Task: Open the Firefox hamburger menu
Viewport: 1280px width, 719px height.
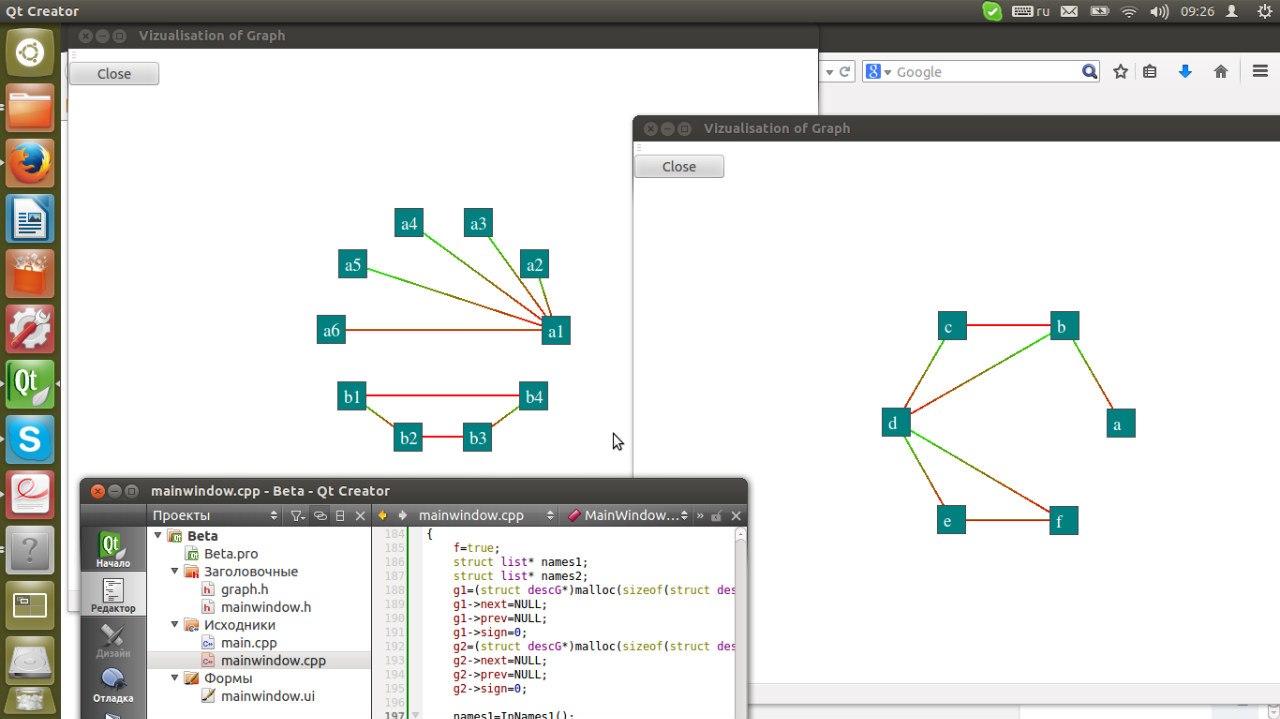Action: [x=1260, y=72]
